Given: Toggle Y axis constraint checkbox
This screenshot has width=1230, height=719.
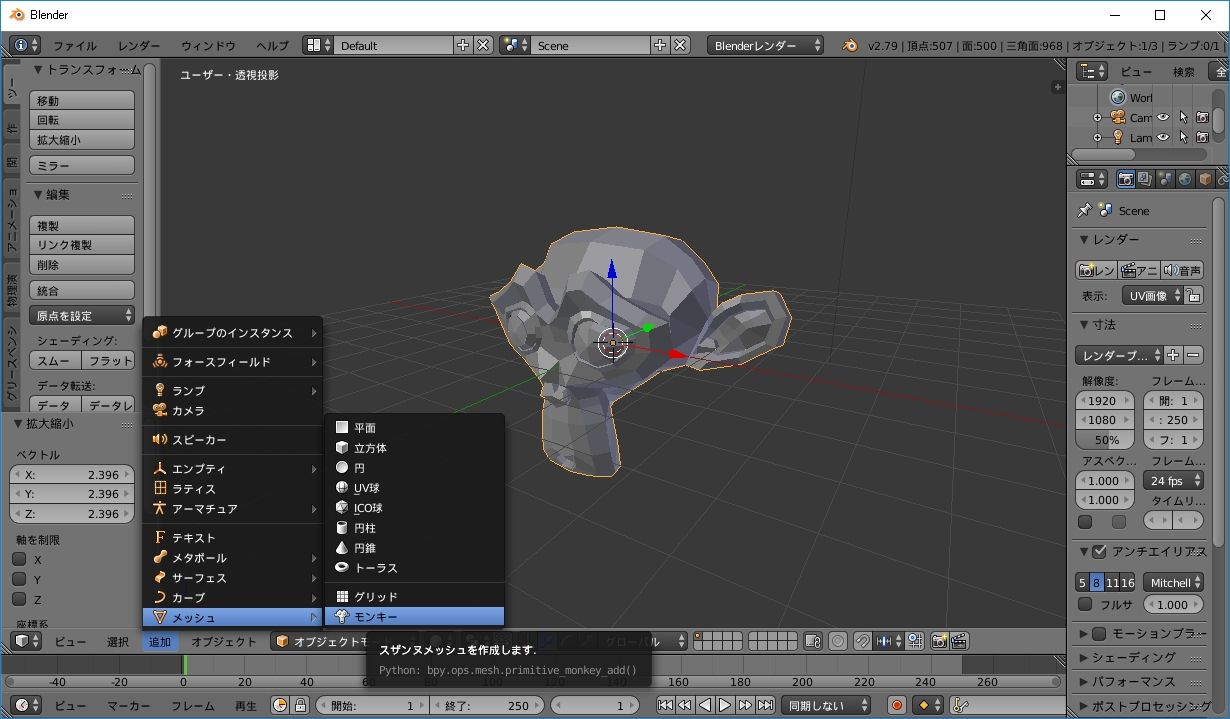Looking at the screenshot, I should pos(19,580).
